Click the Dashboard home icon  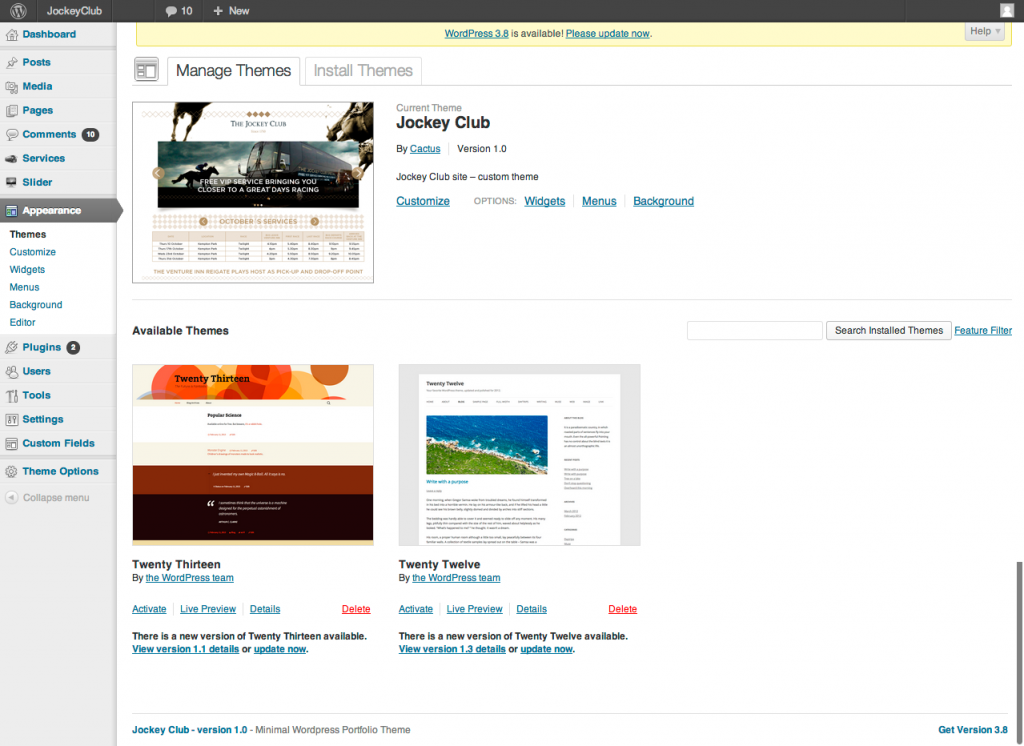tap(12, 35)
